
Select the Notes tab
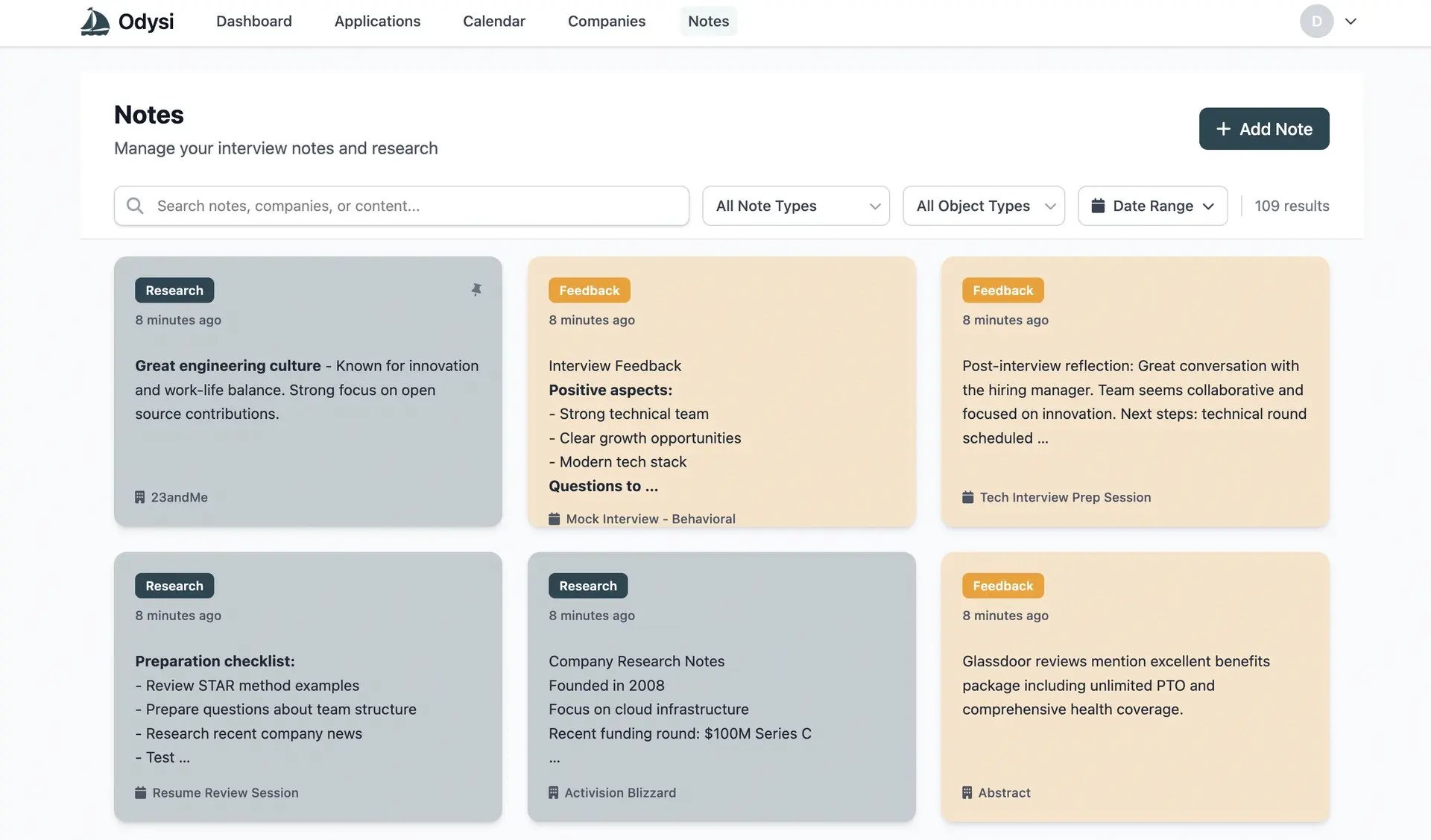(708, 21)
